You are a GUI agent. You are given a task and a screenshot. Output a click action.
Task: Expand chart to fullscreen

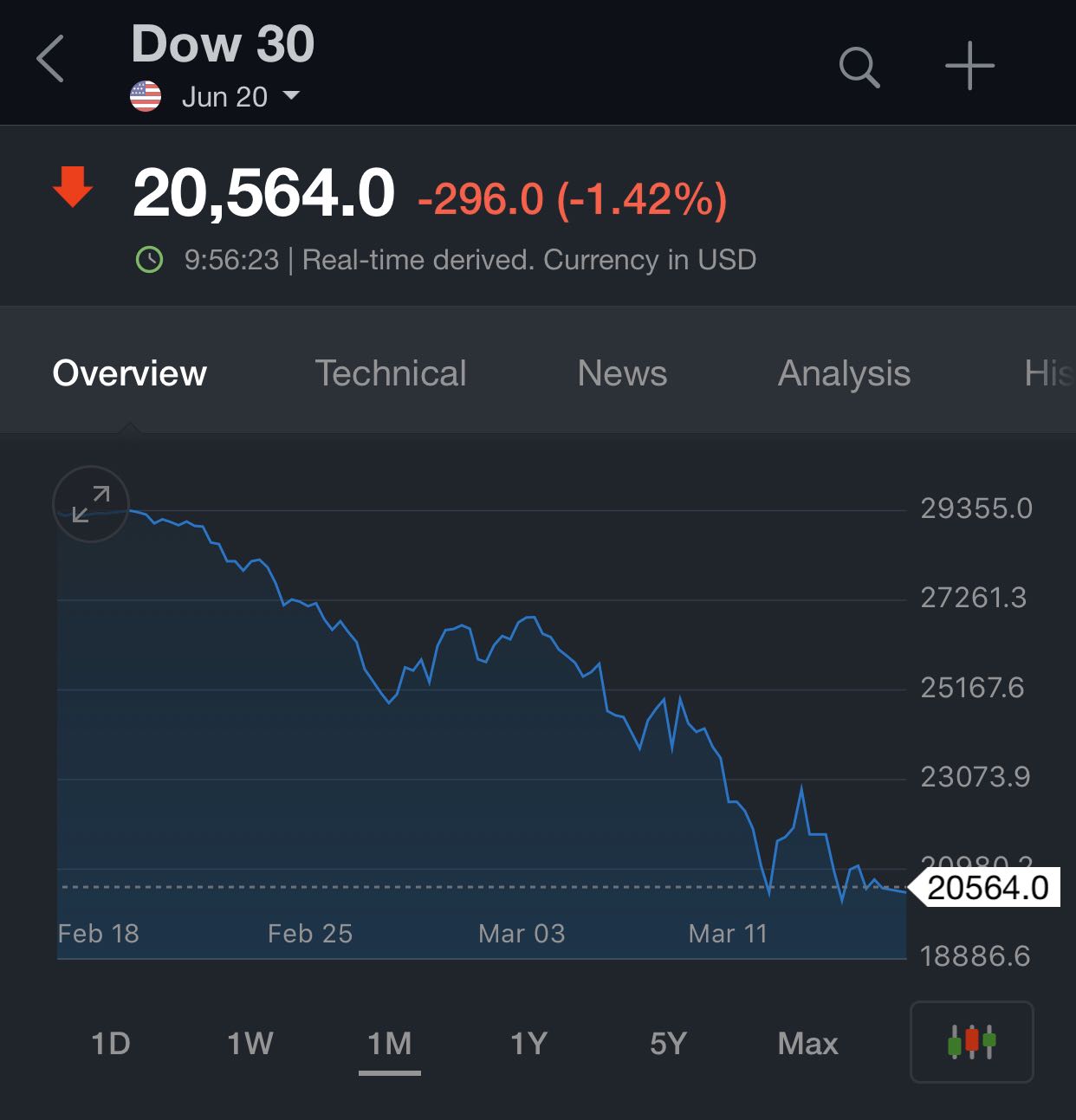[91, 504]
